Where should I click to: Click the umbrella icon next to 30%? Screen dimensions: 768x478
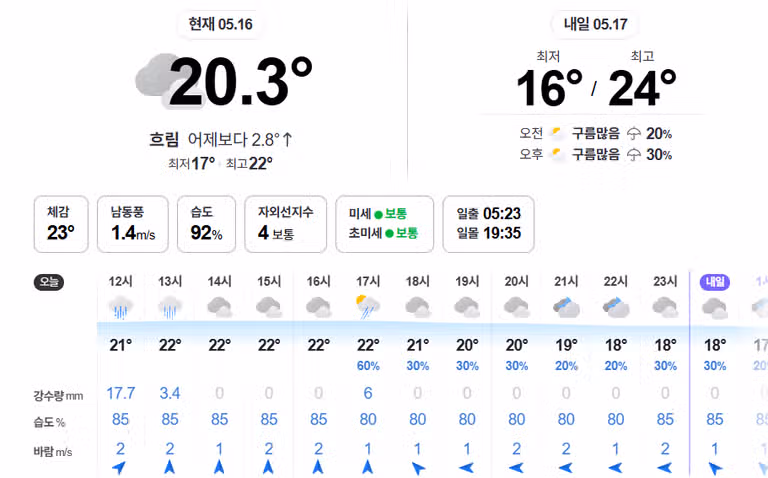pos(634,155)
